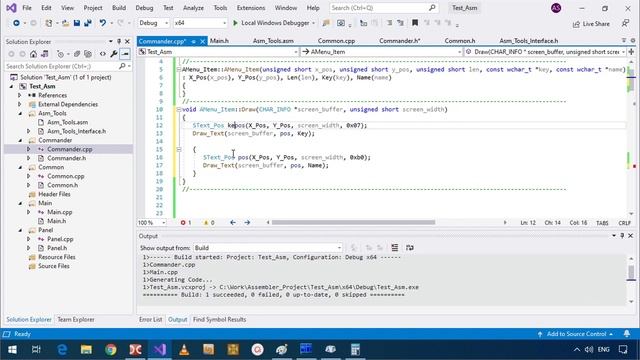This screenshot has height=360, width=640.
Task: Open the Test_Asm project scope dropdown
Action: (x=218, y=52)
